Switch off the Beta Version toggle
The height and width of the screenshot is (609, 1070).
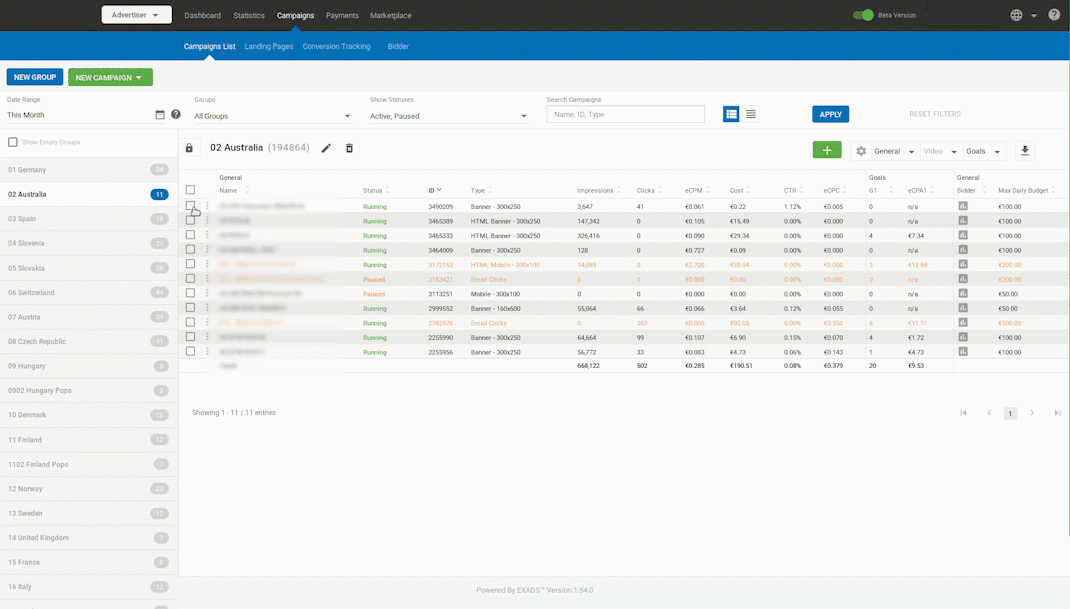pos(861,15)
